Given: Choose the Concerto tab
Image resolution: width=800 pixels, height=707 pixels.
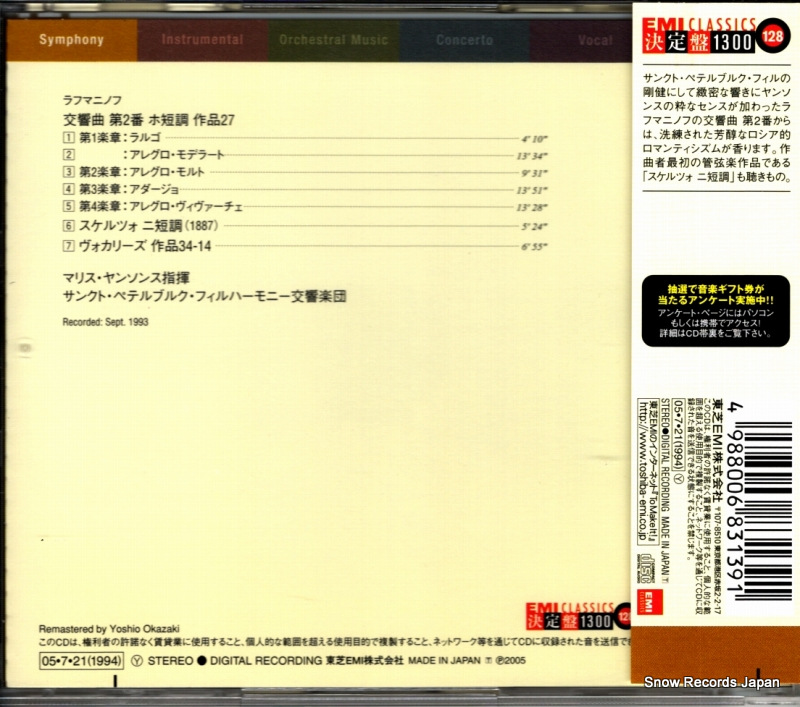Looking at the screenshot, I should [464, 40].
